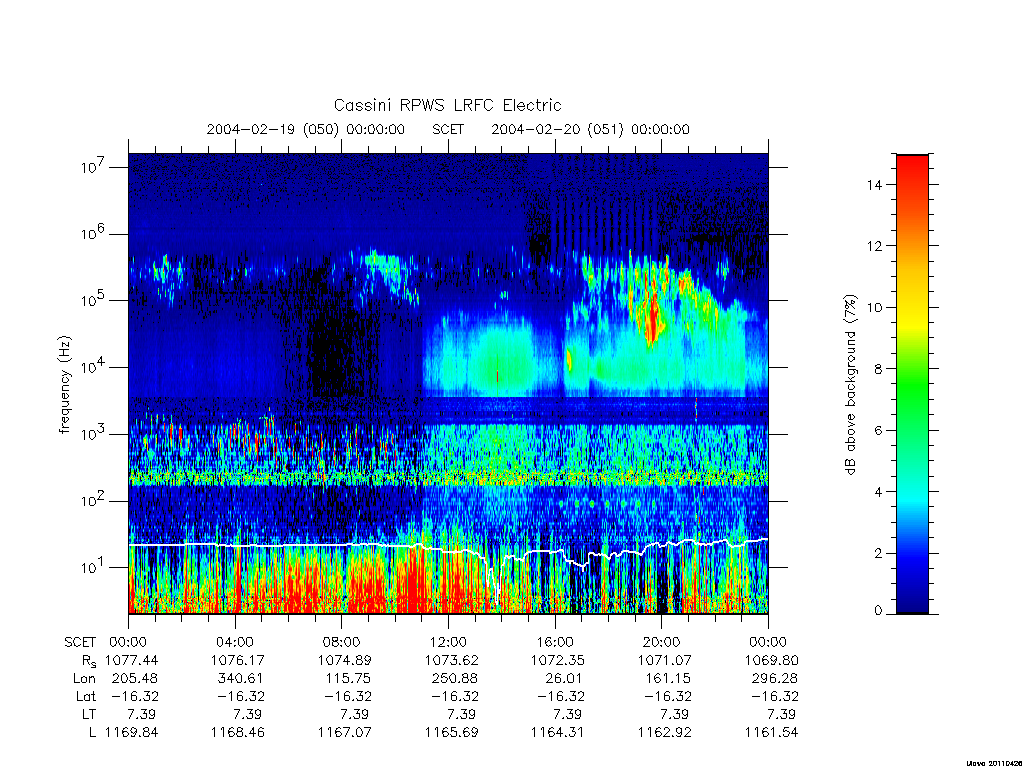Click the Rs value 1073.62
The image size is (1024, 768).
451,660
